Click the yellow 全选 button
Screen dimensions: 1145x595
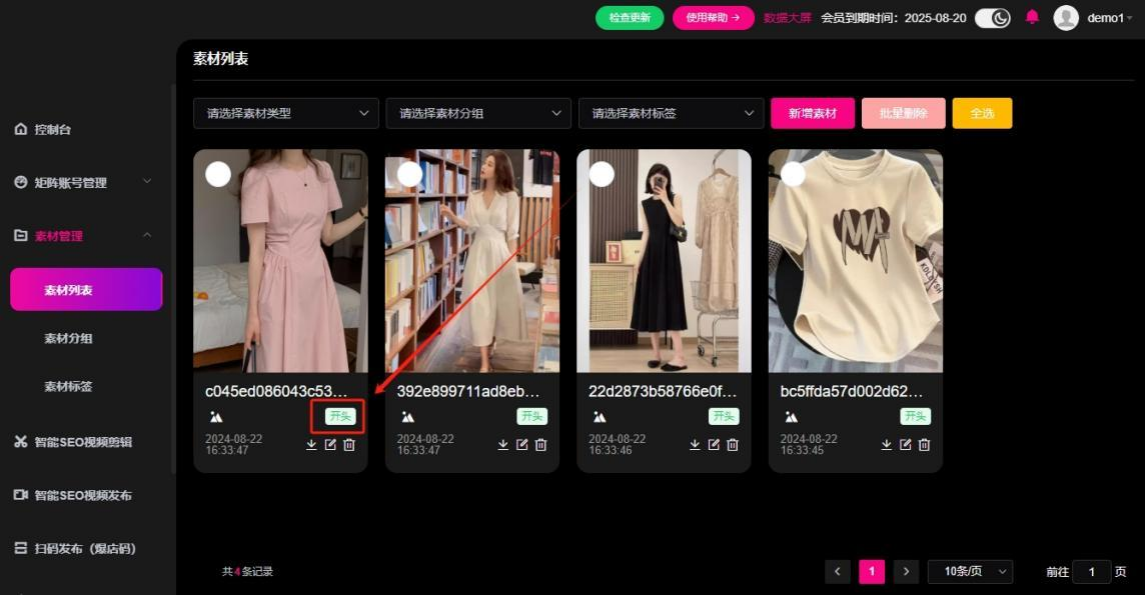click(x=982, y=113)
